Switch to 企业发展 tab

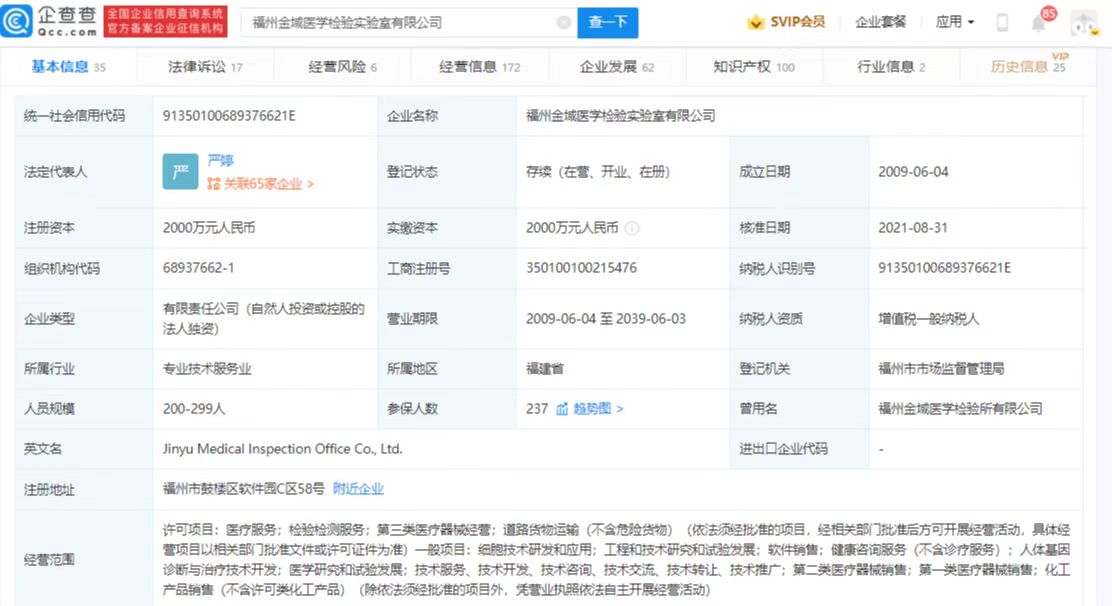point(616,67)
